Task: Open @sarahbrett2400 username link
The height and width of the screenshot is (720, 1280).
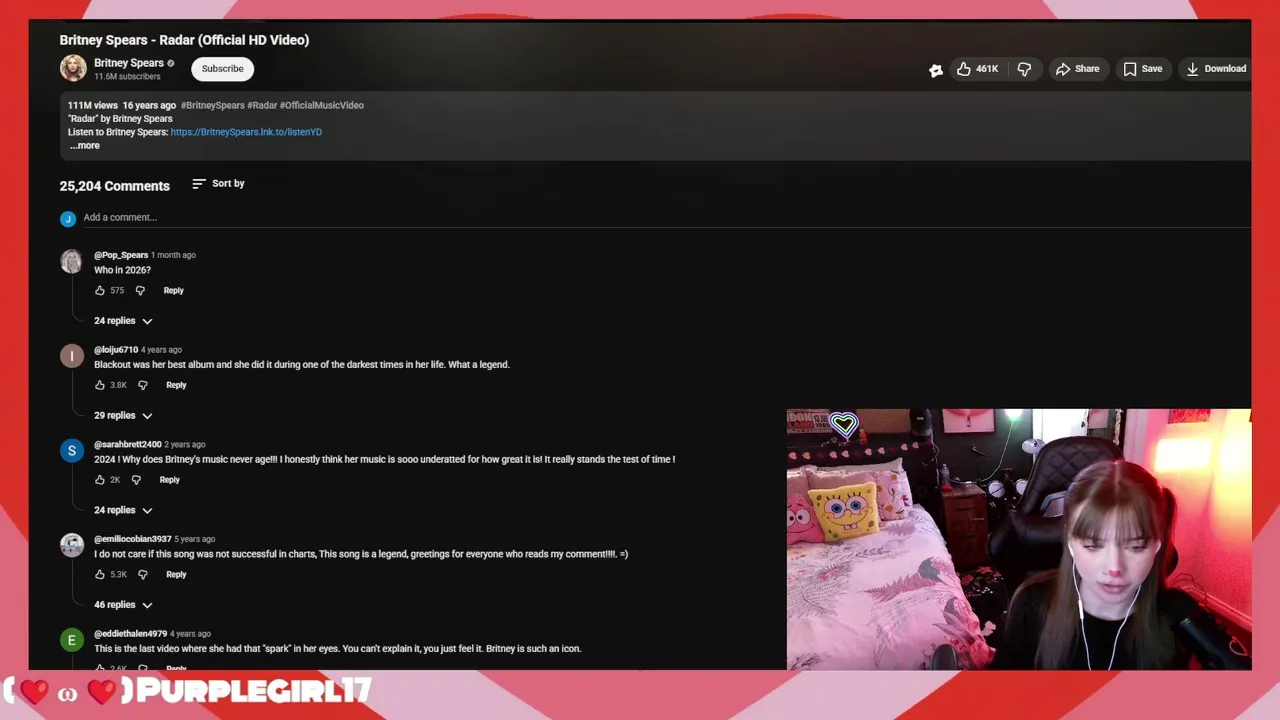Action: tap(127, 444)
